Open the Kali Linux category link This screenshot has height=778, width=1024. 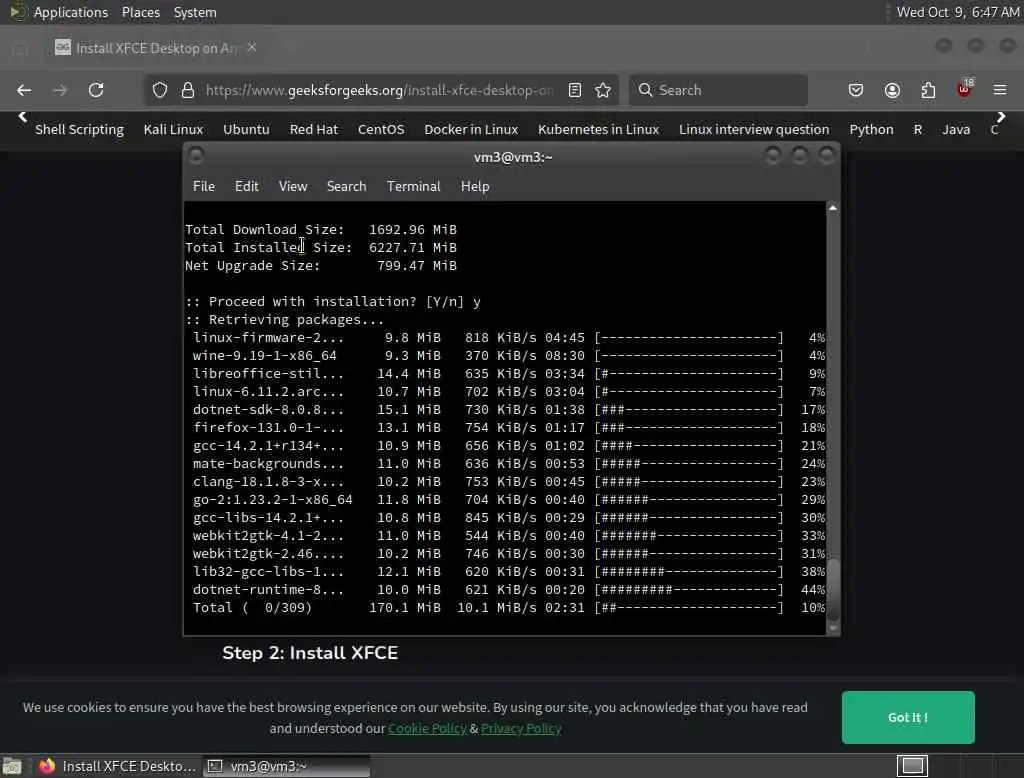(173, 129)
